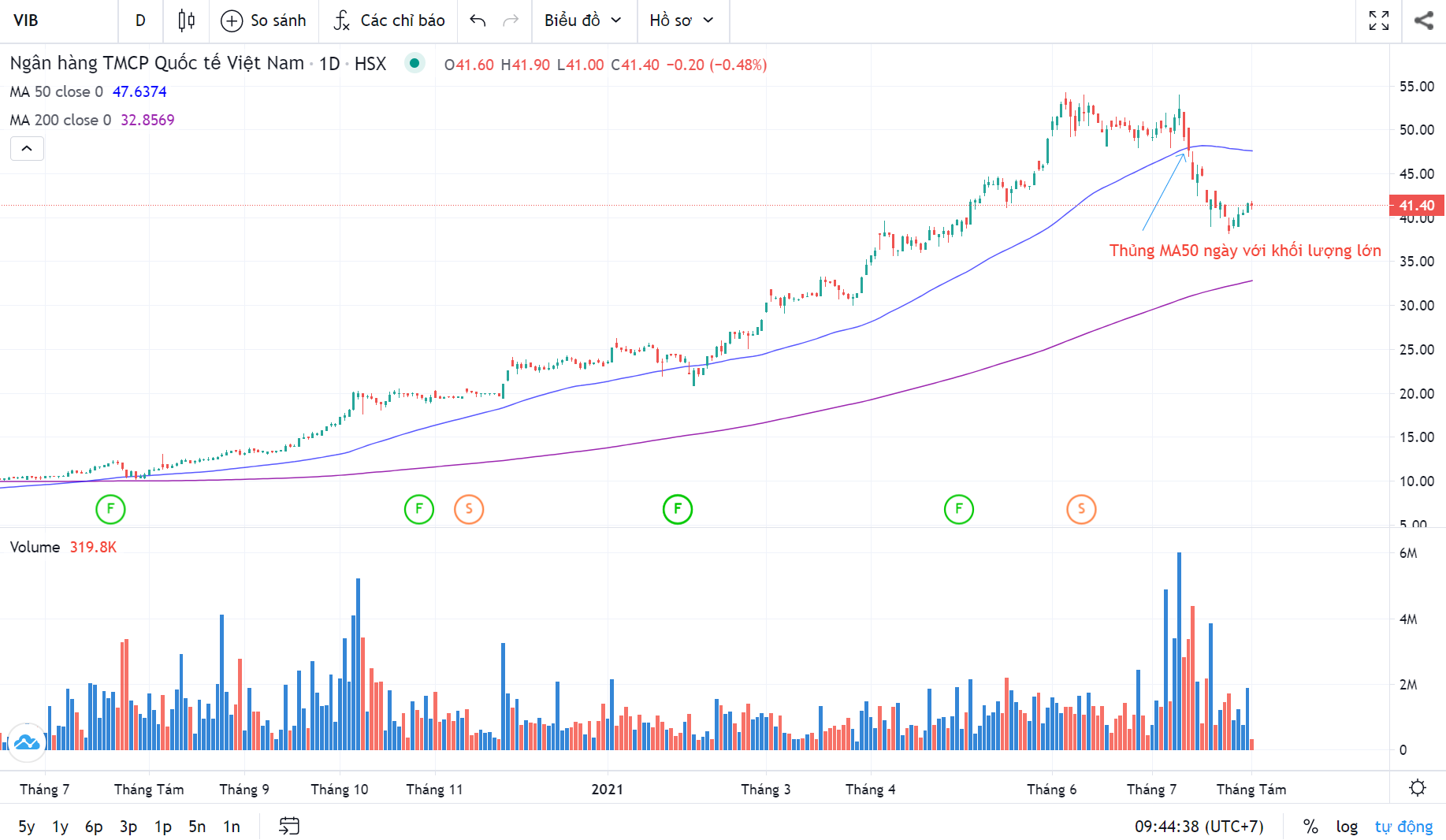Screen dimensions: 1446x840
Task: Click the orange S marker near Tháng 6
Action: (1081, 509)
